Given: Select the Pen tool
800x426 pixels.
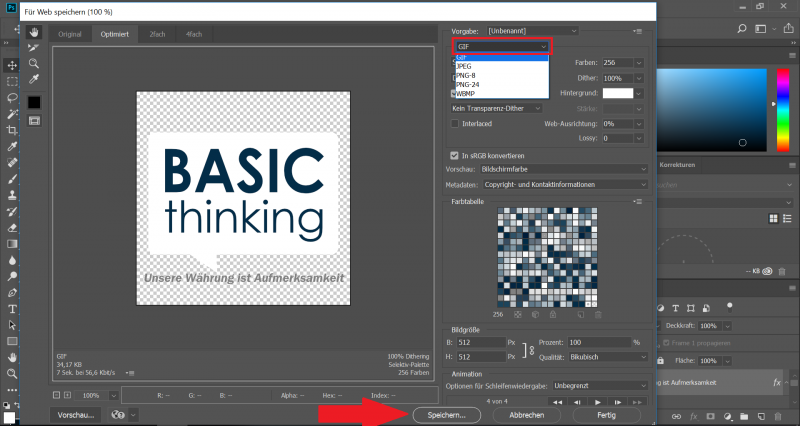Looking at the screenshot, I should tap(12, 293).
